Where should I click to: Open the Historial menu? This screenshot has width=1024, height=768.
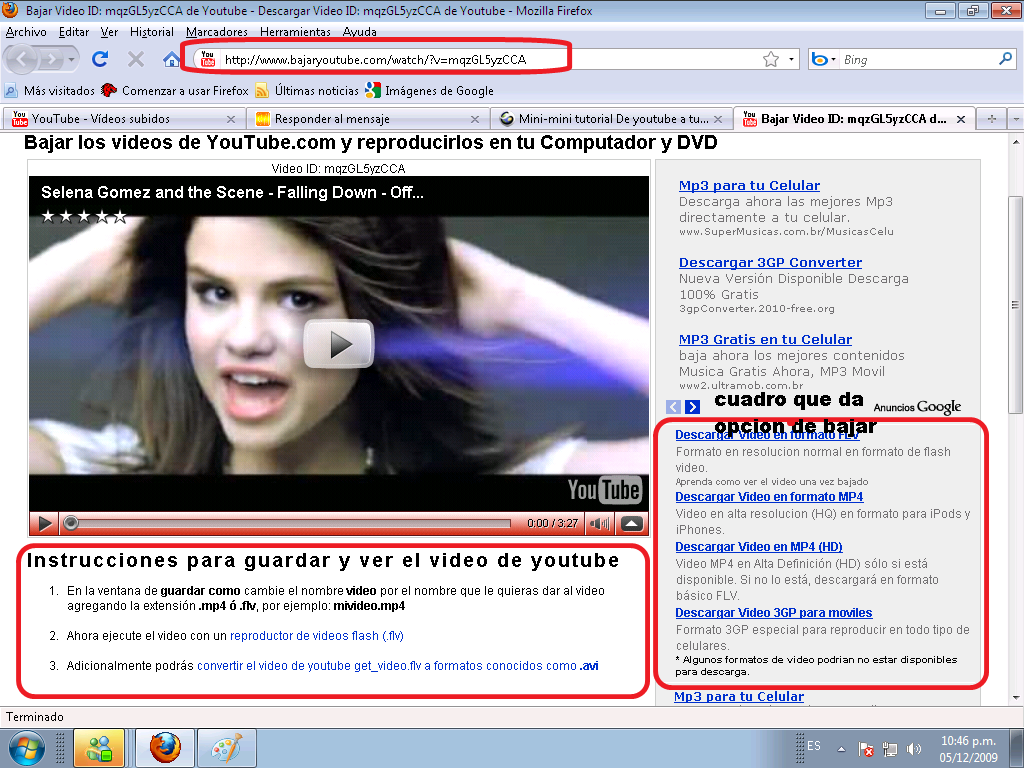[x=152, y=31]
